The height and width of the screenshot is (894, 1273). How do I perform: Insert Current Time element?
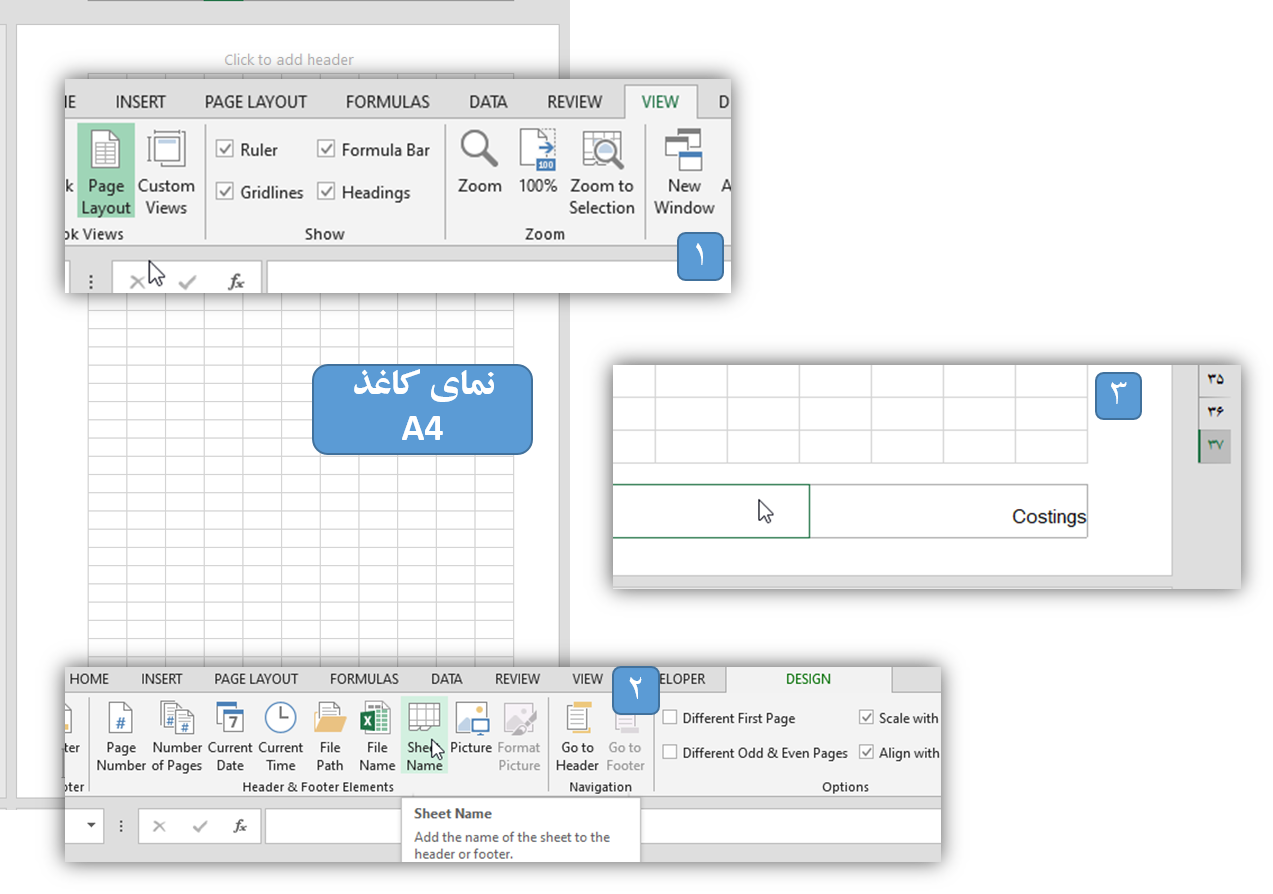pos(280,737)
